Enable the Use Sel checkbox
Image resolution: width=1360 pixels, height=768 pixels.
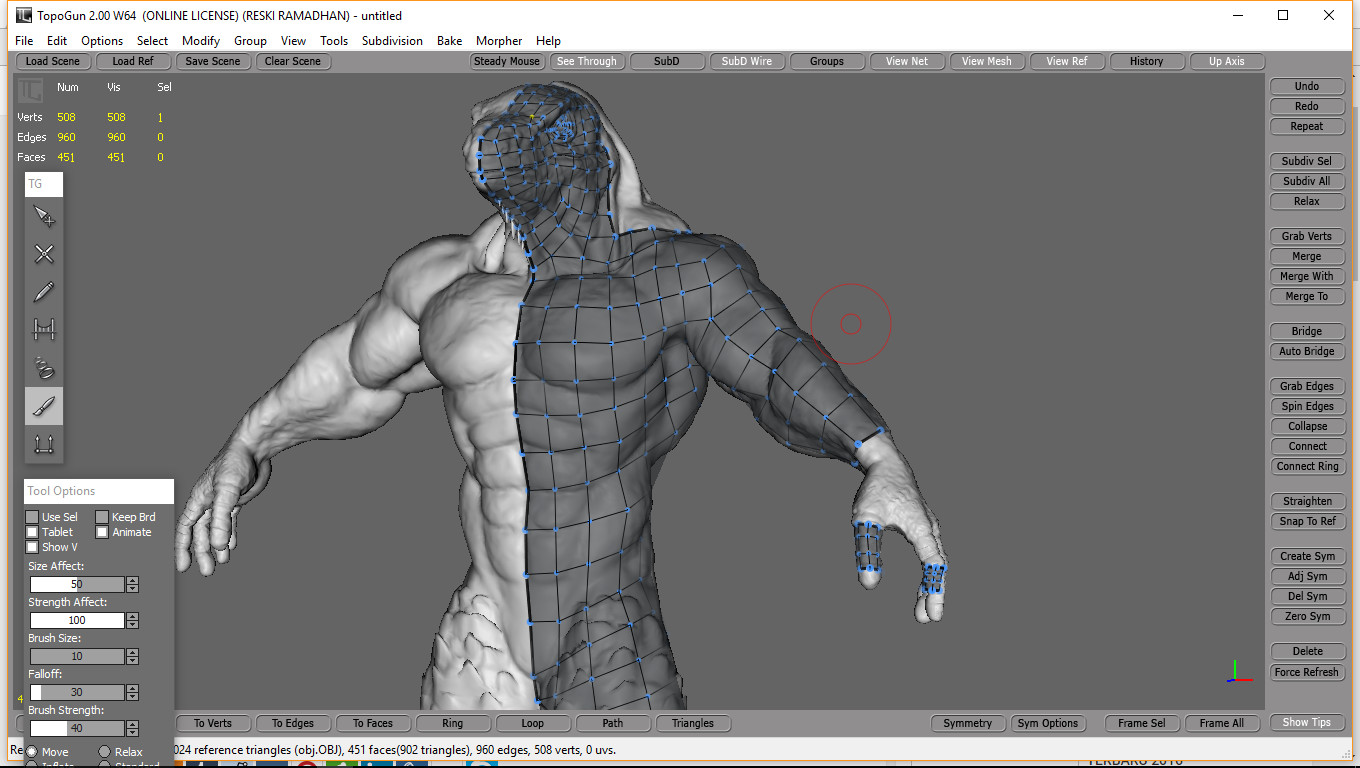coord(32,517)
